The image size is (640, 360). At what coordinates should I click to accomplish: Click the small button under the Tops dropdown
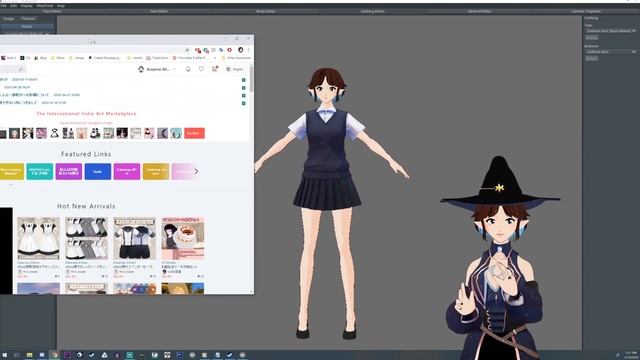591,38
